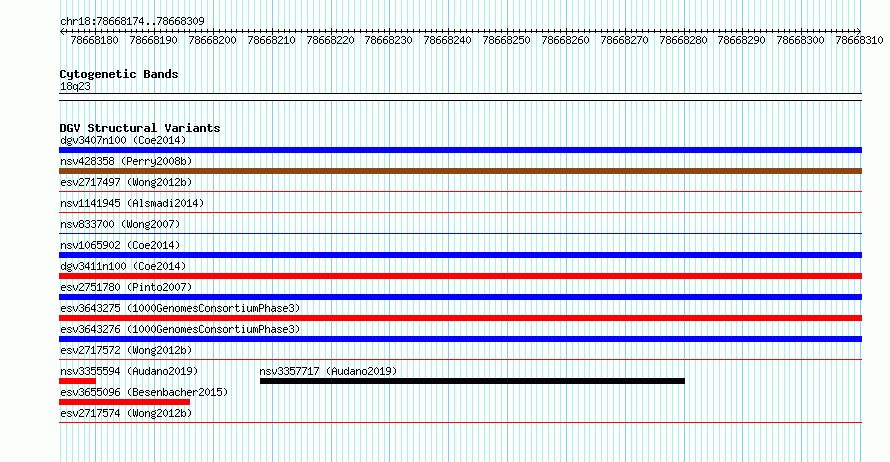The width and height of the screenshot is (890, 462).
Task: Open variant esv2751780 (Pinto2007) label
Action: 126,287
